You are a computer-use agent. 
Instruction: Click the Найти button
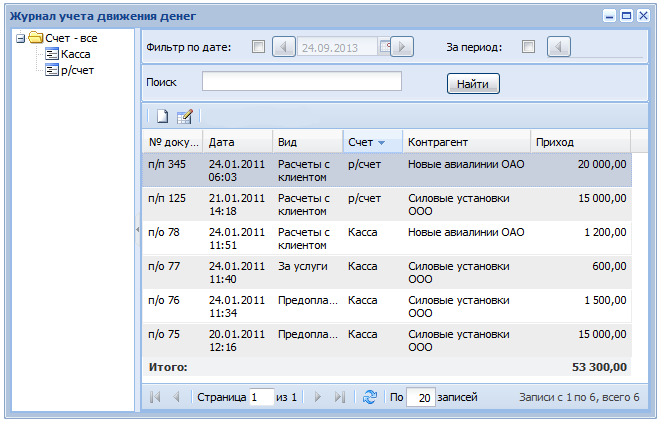(473, 84)
